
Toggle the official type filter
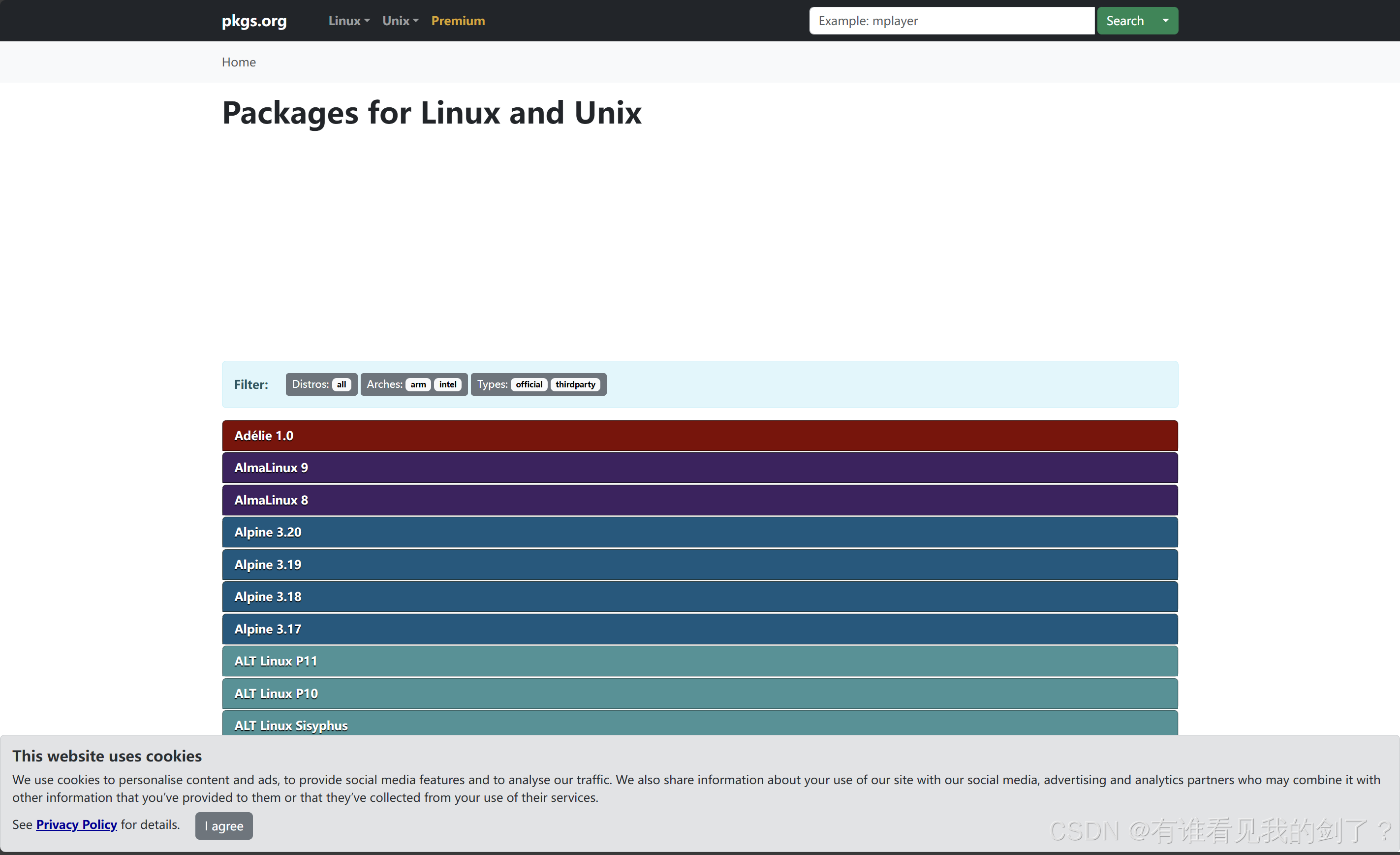coord(529,384)
